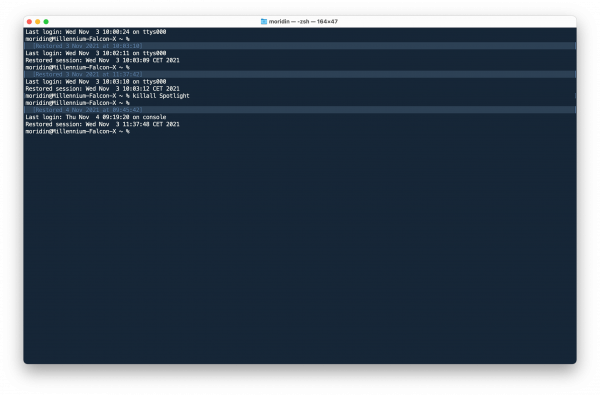Click the yellow minimize window button
This screenshot has height=395, width=600.
pyautogui.click(x=38, y=22)
